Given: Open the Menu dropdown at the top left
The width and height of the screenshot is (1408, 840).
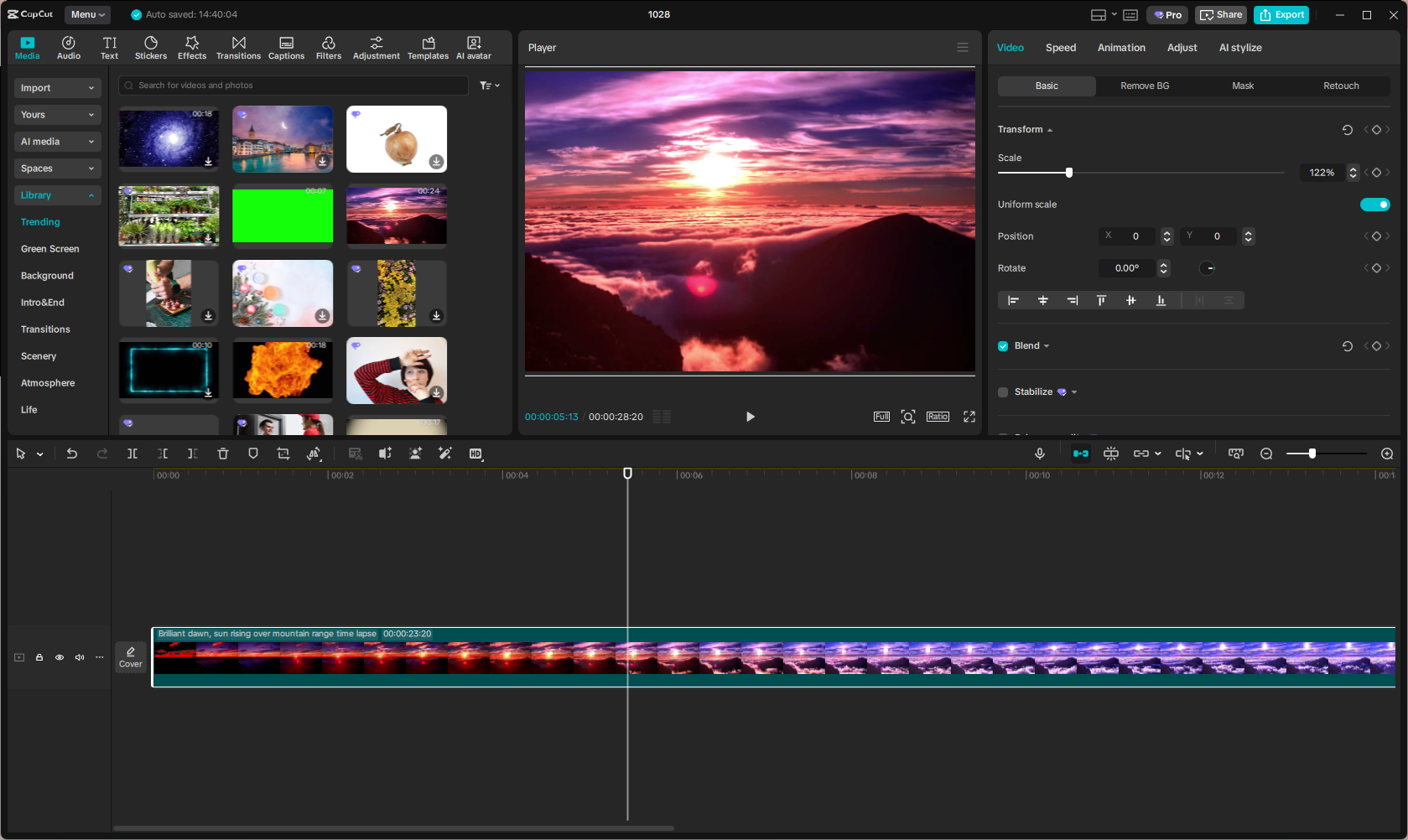Looking at the screenshot, I should [x=86, y=14].
